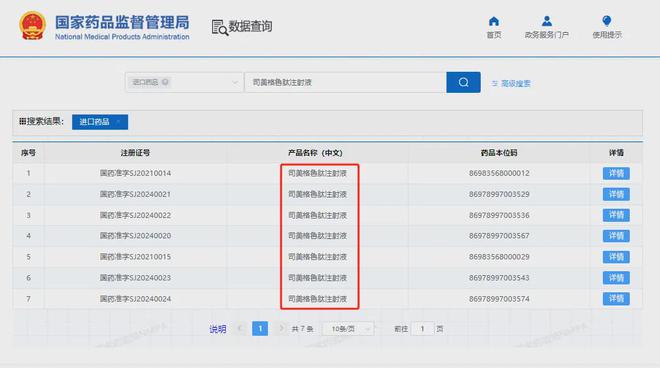This screenshot has height=368, width=660.
Task: Open 详情 for 国药准字SJ20240024
Action: click(616, 299)
